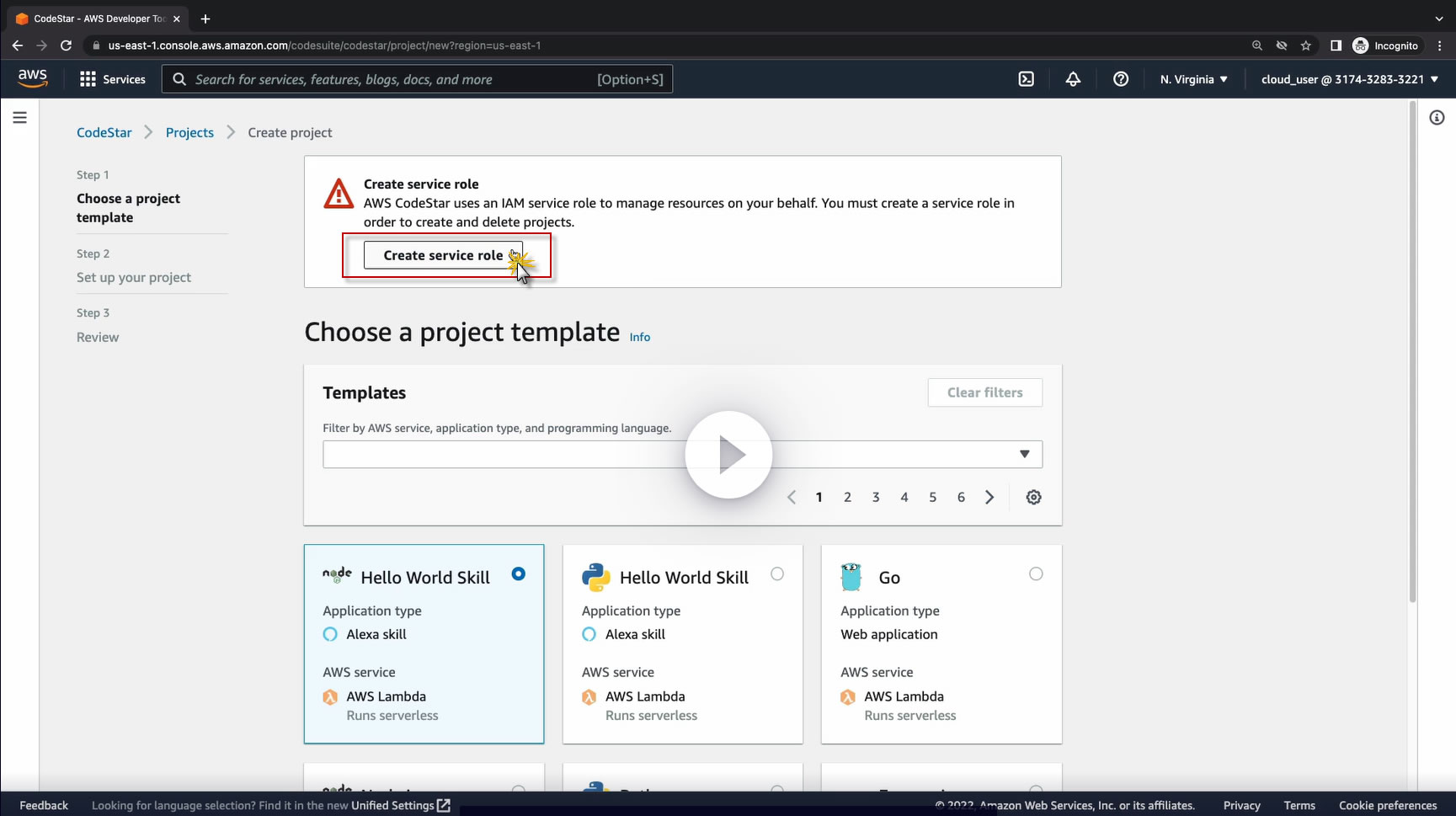Click the 'Review' step text
This screenshot has height=816, width=1456.
point(98,337)
